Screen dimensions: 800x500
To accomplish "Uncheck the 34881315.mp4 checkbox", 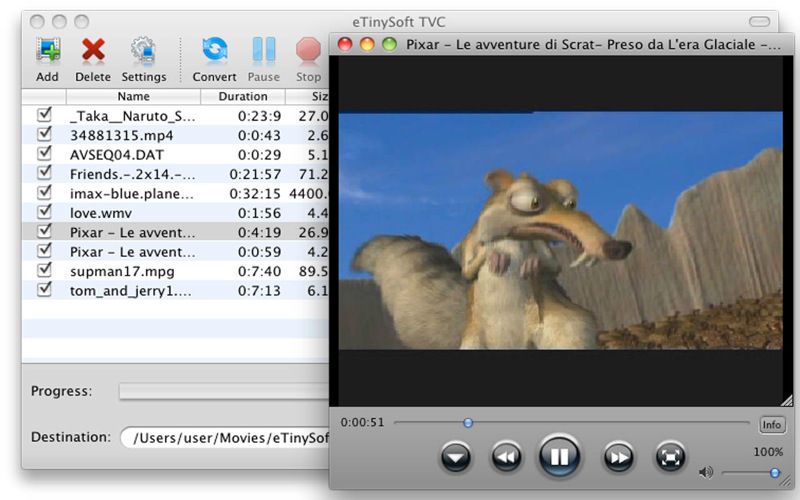I will [44, 133].
